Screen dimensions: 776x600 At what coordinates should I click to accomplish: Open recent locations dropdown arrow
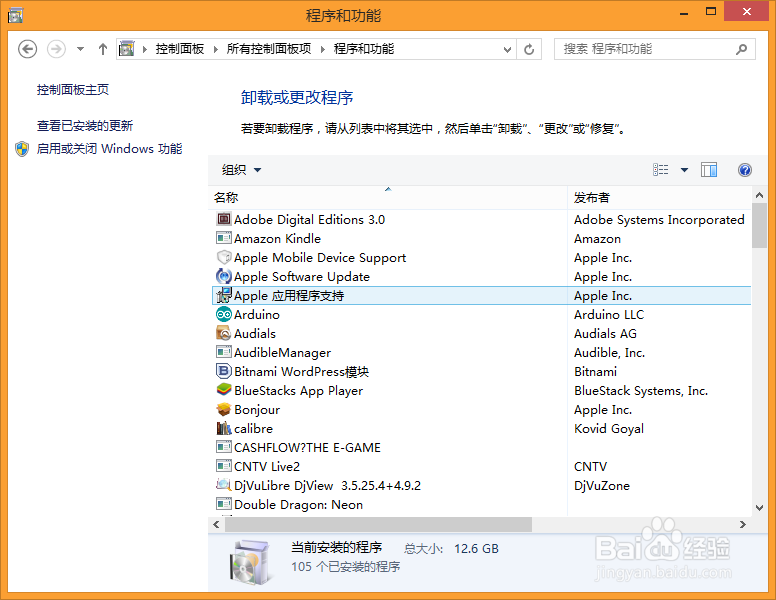tap(80, 49)
